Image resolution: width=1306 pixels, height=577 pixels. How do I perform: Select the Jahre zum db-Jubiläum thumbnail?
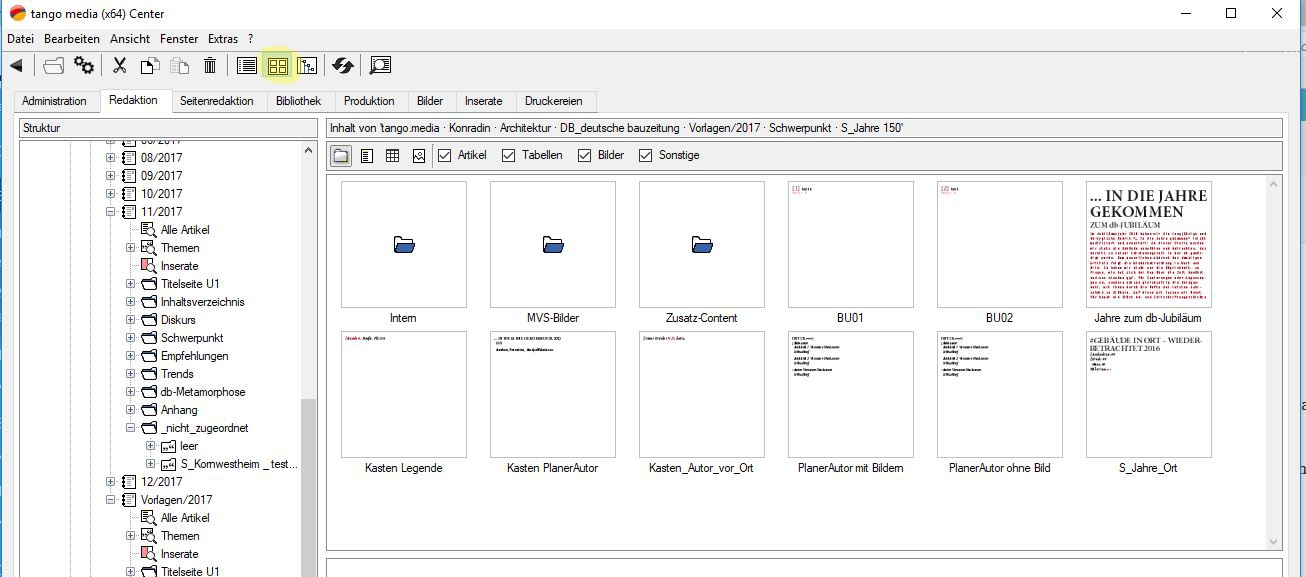coord(1148,244)
